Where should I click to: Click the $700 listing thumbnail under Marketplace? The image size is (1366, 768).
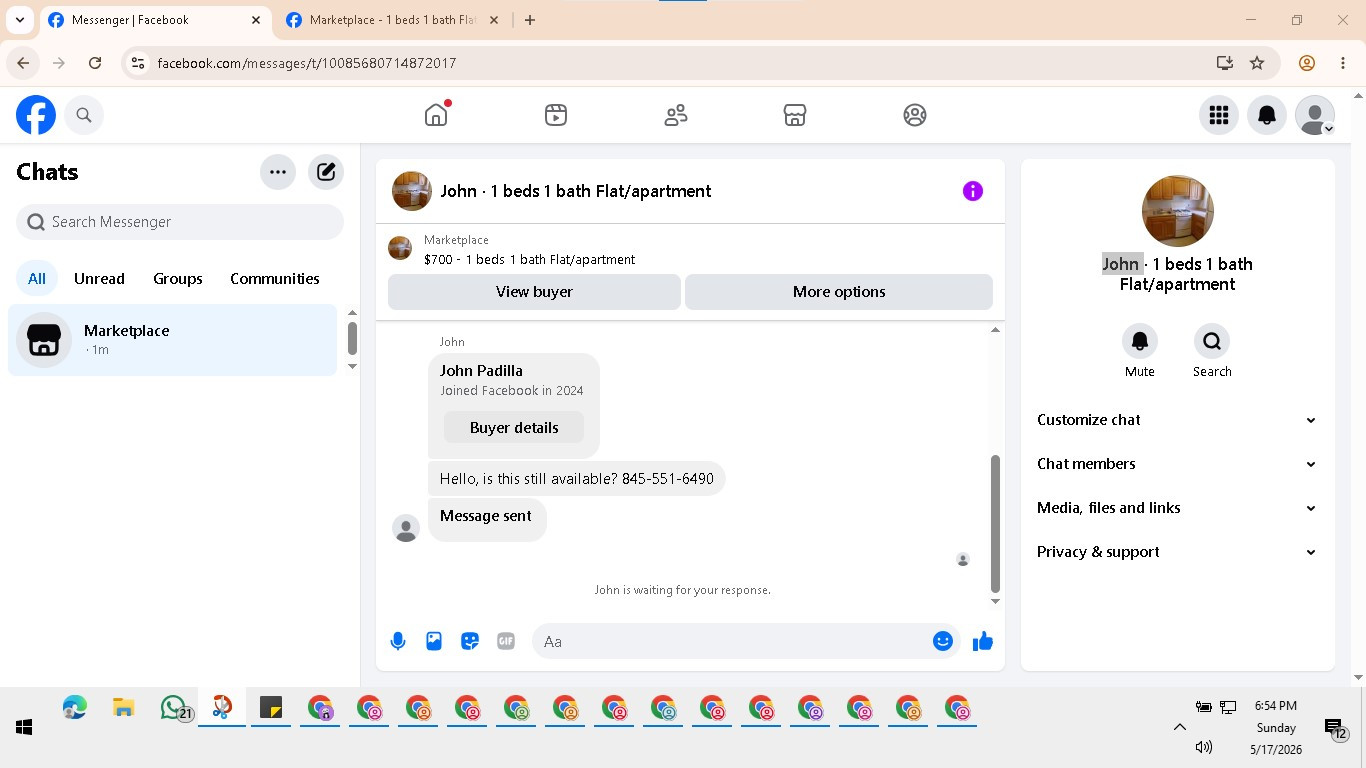(x=400, y=248)
